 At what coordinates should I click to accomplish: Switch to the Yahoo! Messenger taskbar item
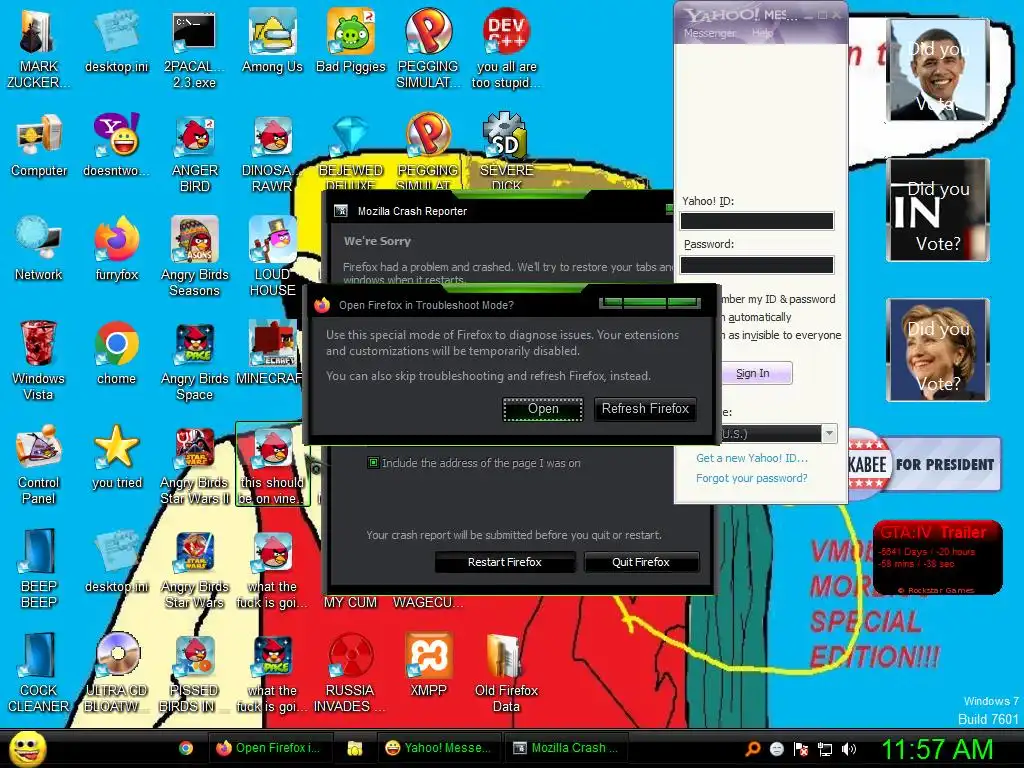tap(438, 748)
